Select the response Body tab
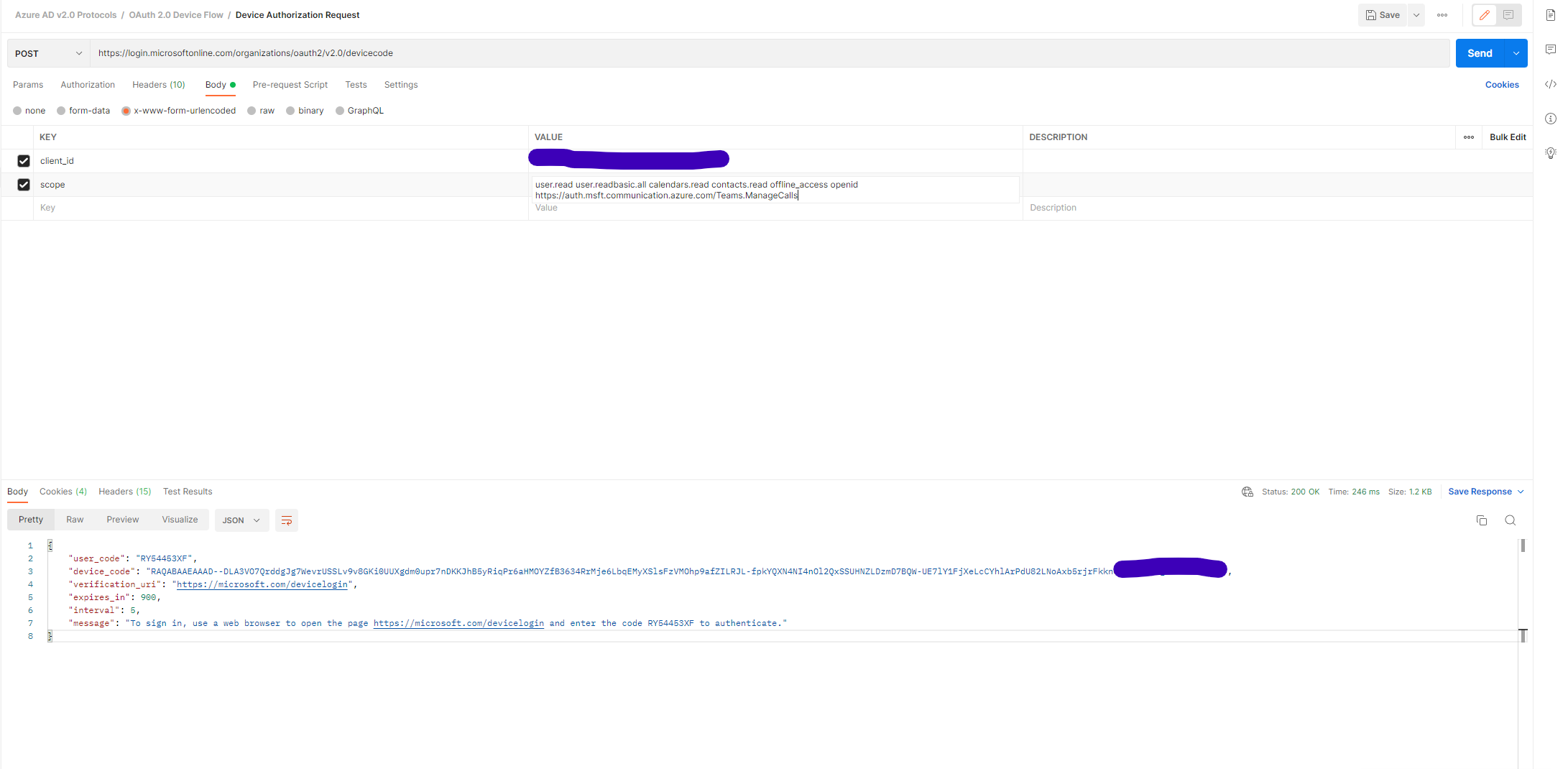1568x769 pixels. [x=17, y=492]
